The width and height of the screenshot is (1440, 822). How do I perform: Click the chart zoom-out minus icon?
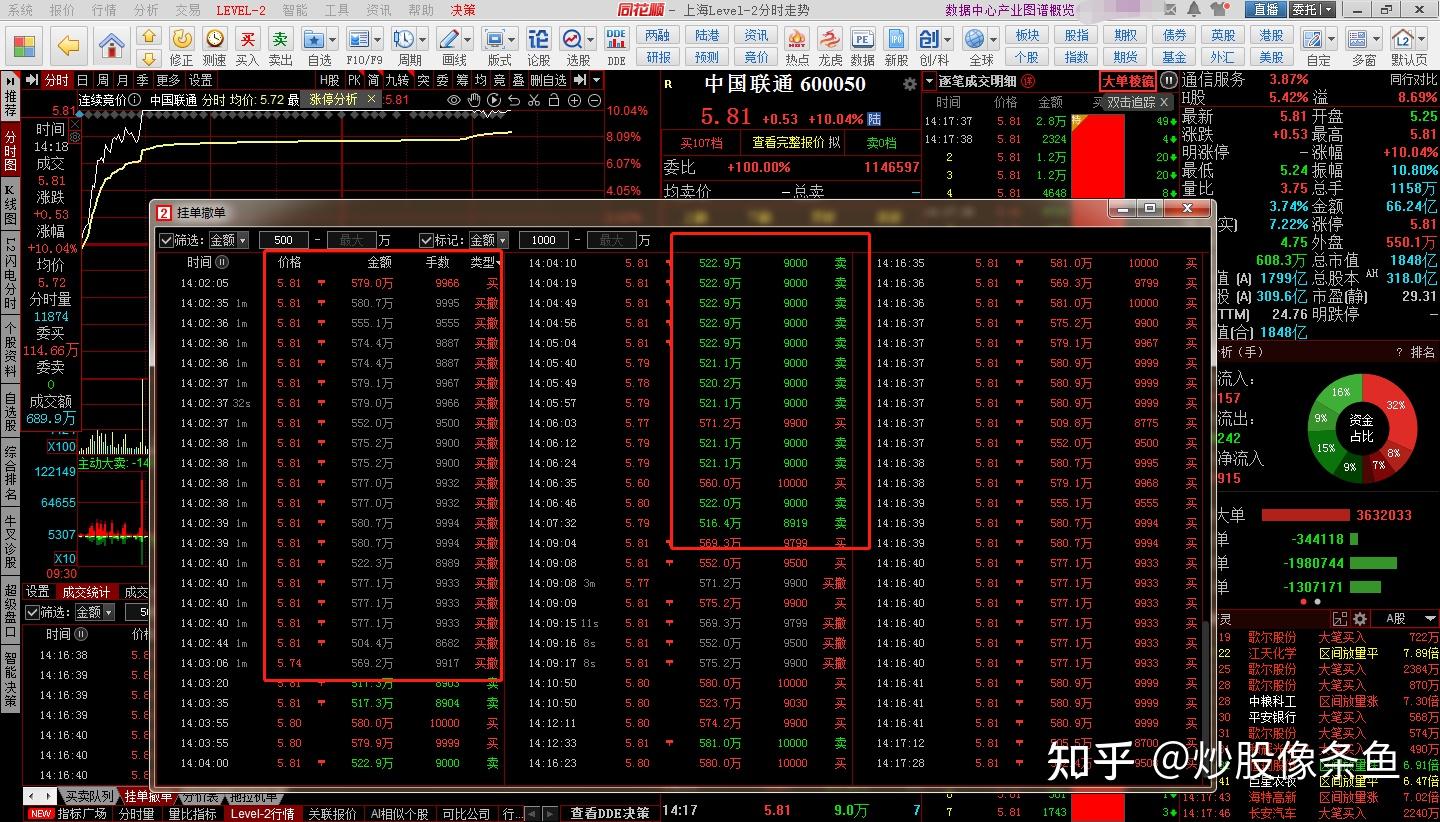tap(594, 100)
